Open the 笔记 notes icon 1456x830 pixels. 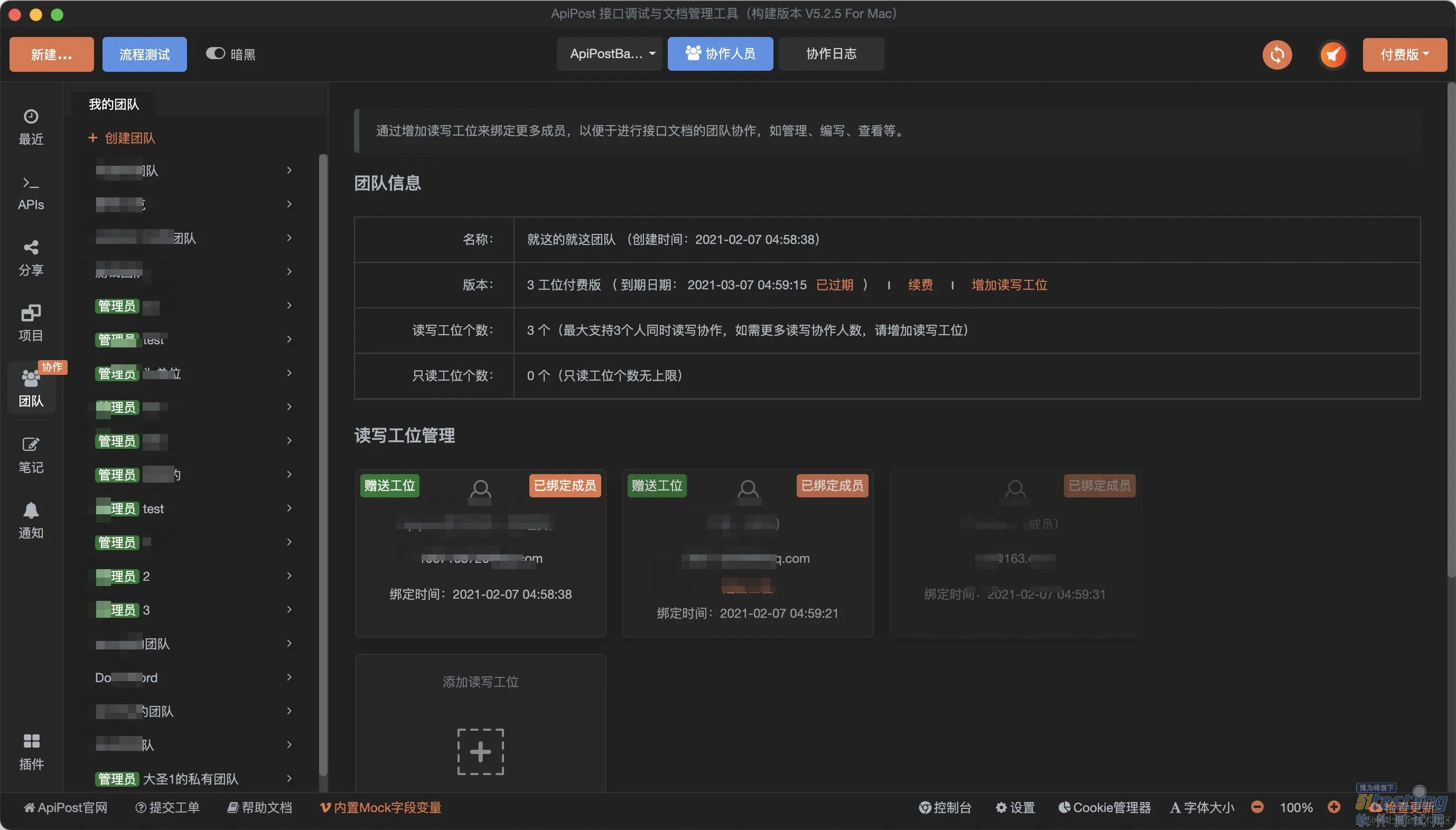(x=31, y=445)
